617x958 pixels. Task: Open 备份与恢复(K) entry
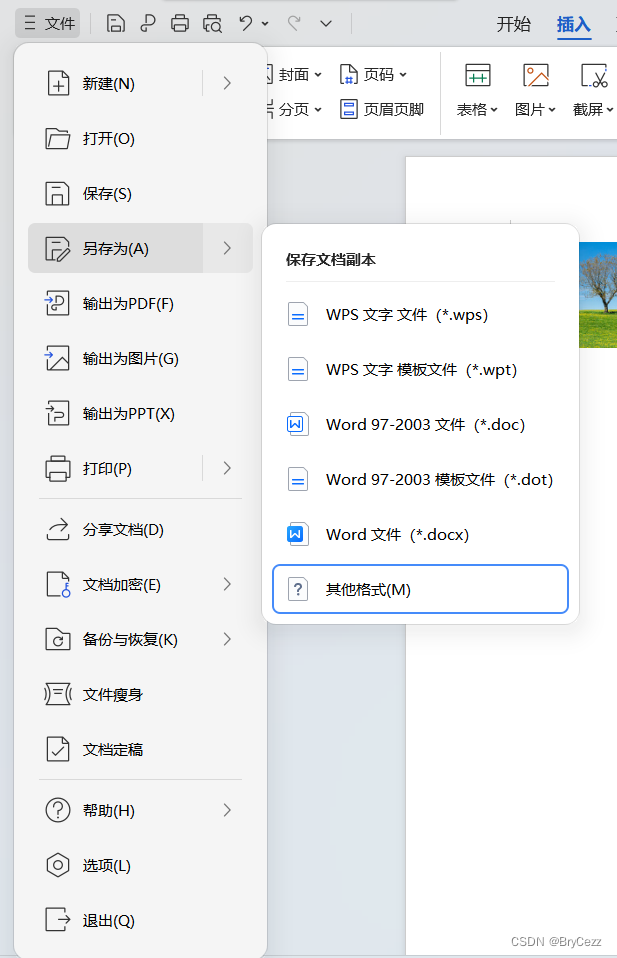pos(141,640)
